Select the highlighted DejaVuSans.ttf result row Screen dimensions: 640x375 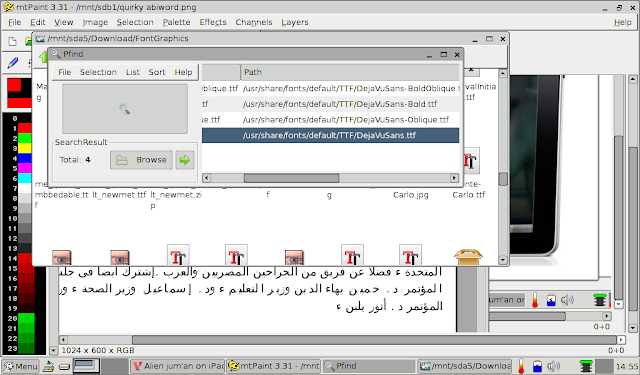[331, 135]
